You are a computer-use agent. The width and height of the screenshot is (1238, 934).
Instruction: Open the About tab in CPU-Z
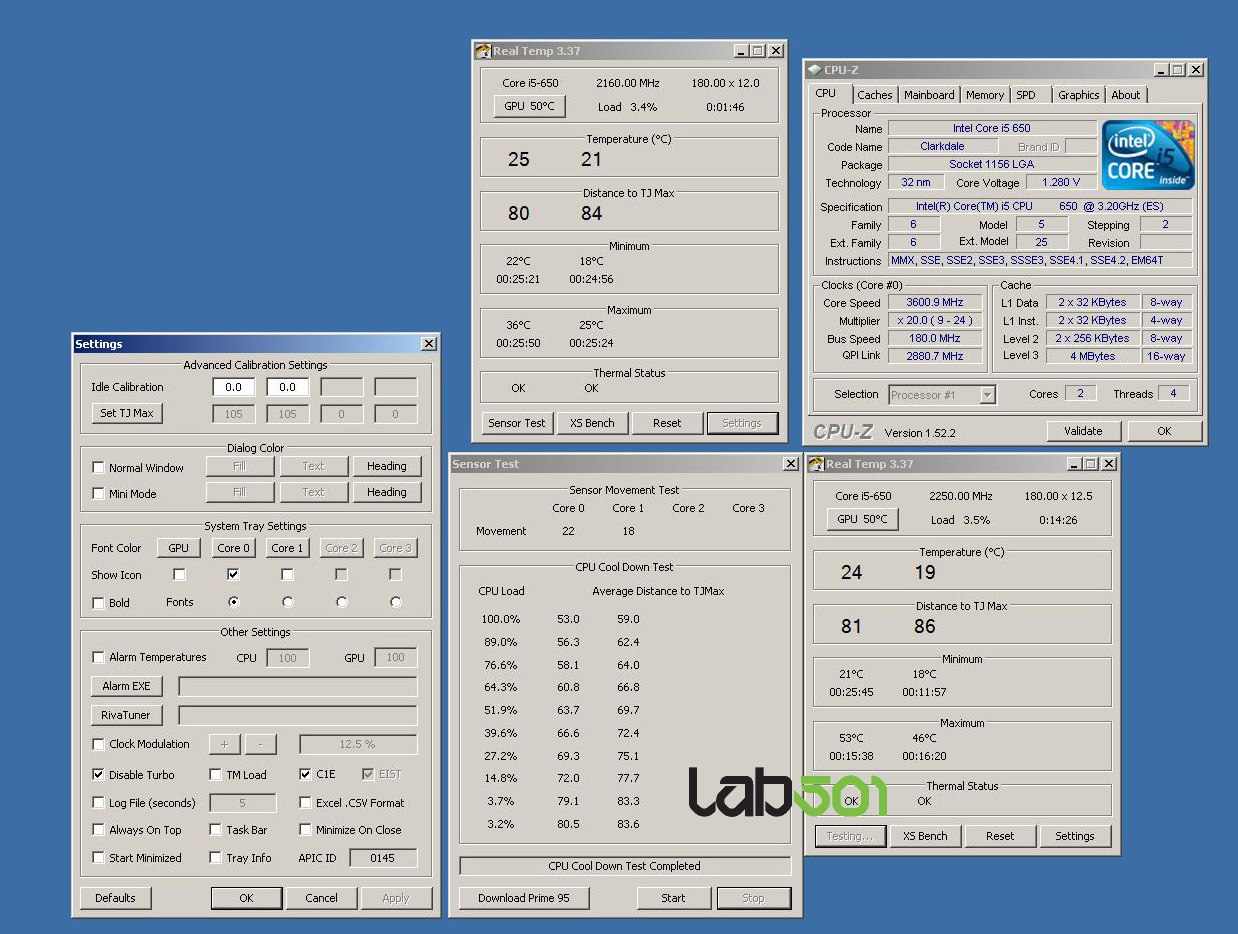(x=1126, y=95)
